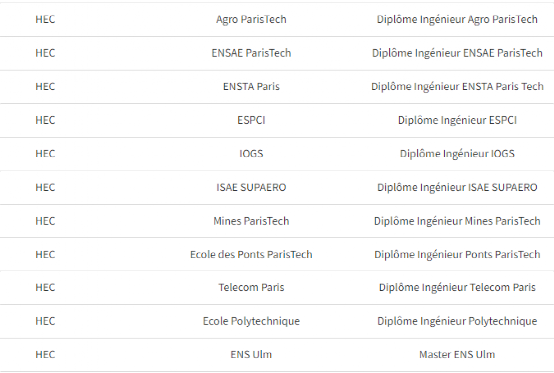Click Diplôme Ingénieur ENSAE ParisTech entry
554x373 pixels.
(457, 53)
